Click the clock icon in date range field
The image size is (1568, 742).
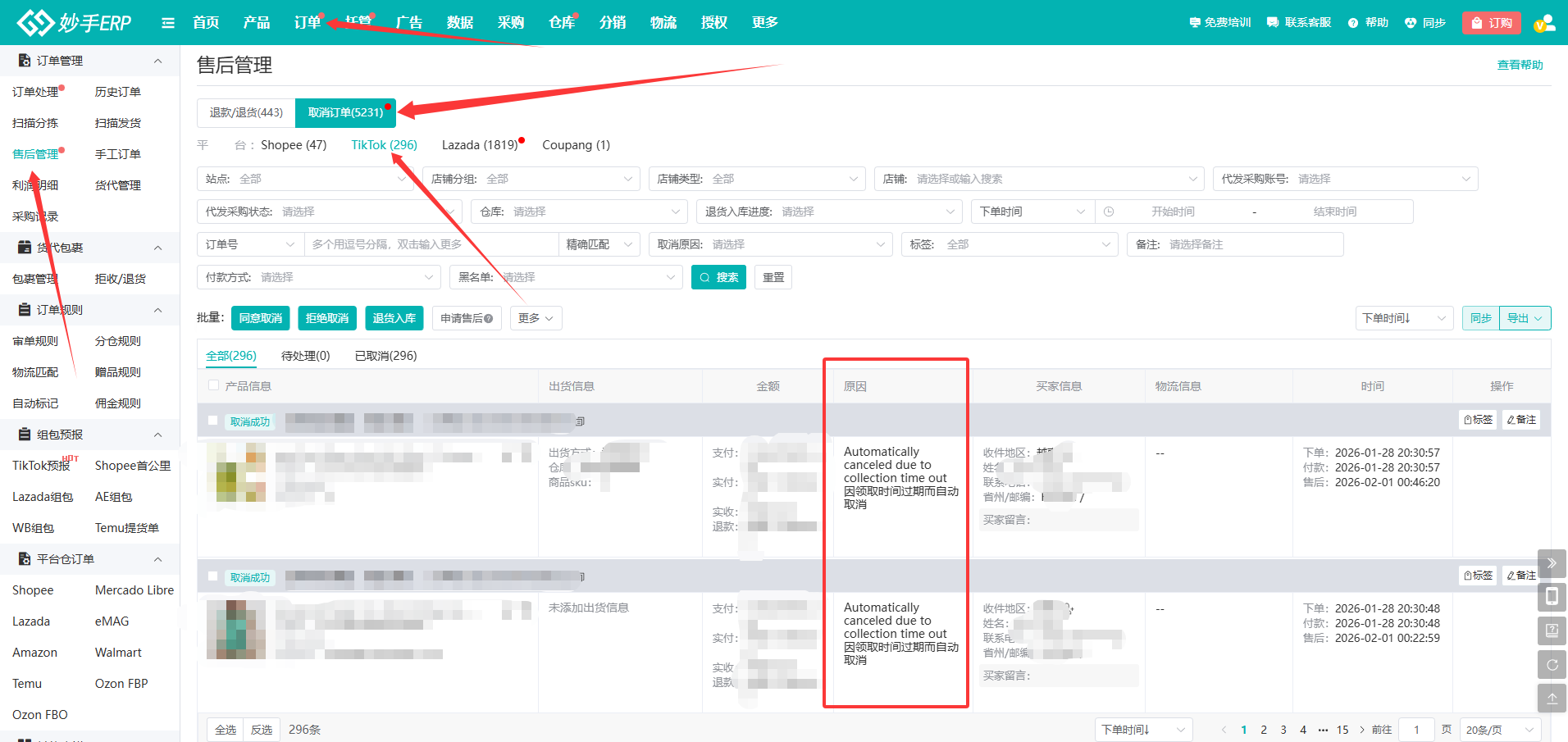point(1109,212)
